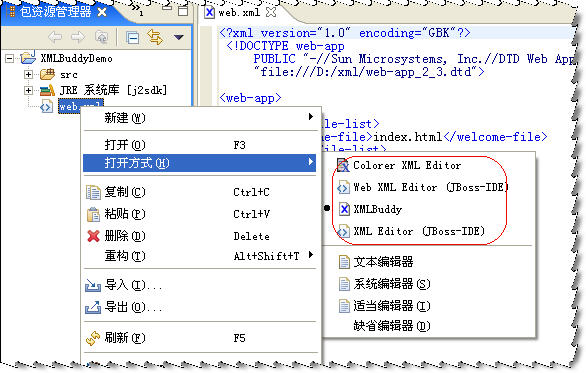Choose 刷新(F) in context menu
Viewport: 586px width, 373px height.
tap(200, 338)
